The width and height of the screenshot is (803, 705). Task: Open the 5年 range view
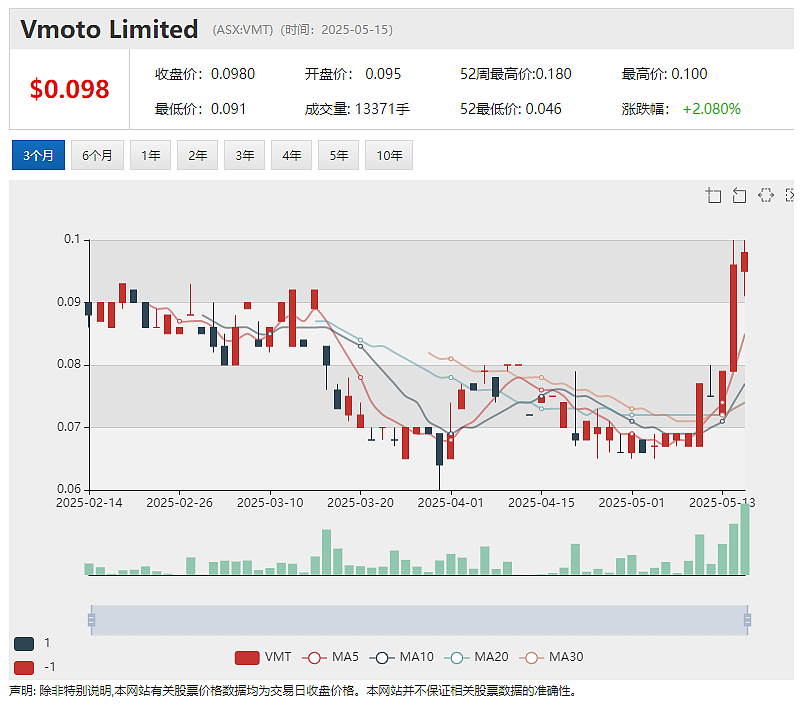pos(339,155)
